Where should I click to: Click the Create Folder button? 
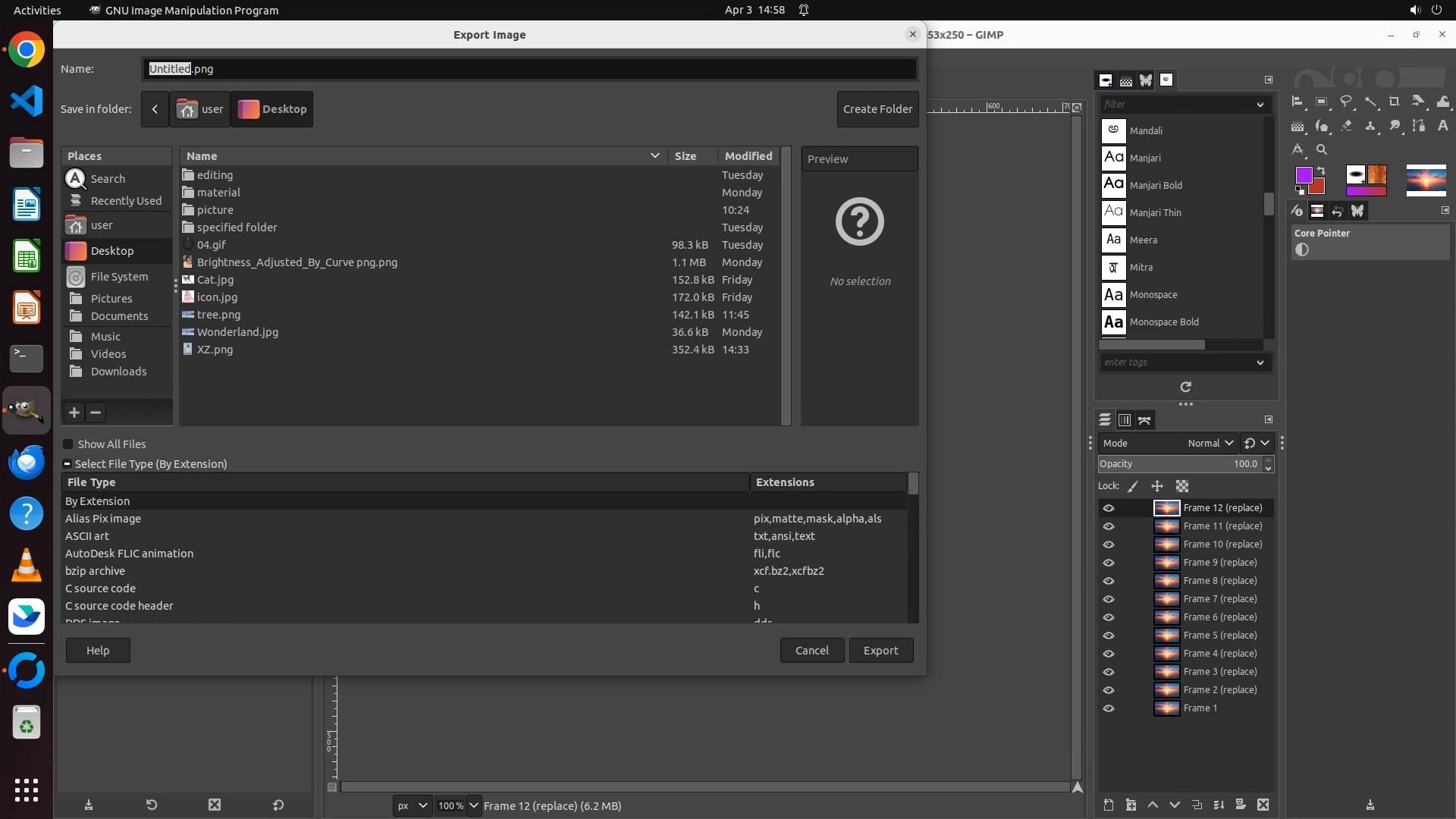877,109
